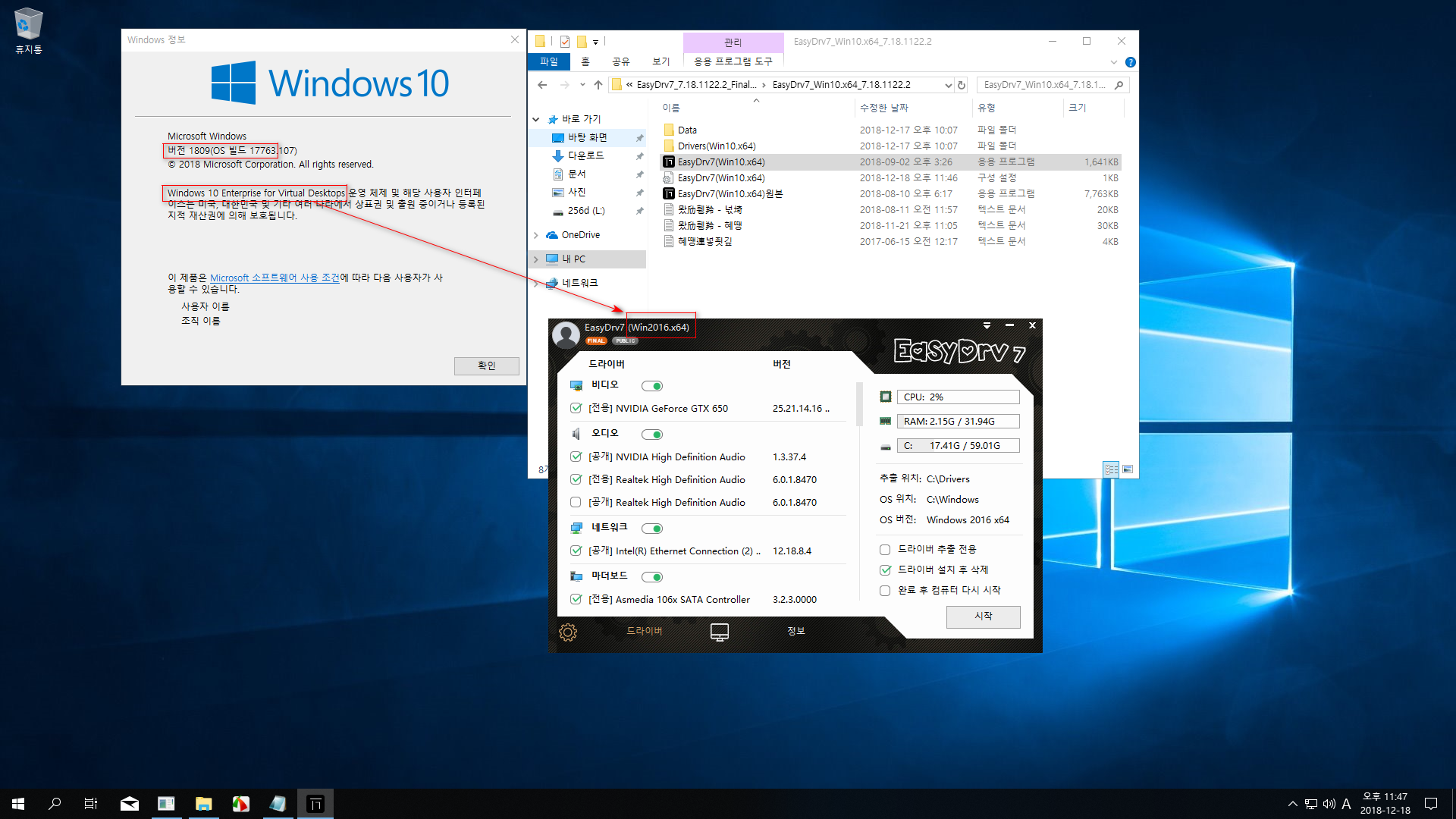This screenshot has width=1456, height=819.
Task: Open taskbar search magnifier
Action: click(x=55, y=804)
